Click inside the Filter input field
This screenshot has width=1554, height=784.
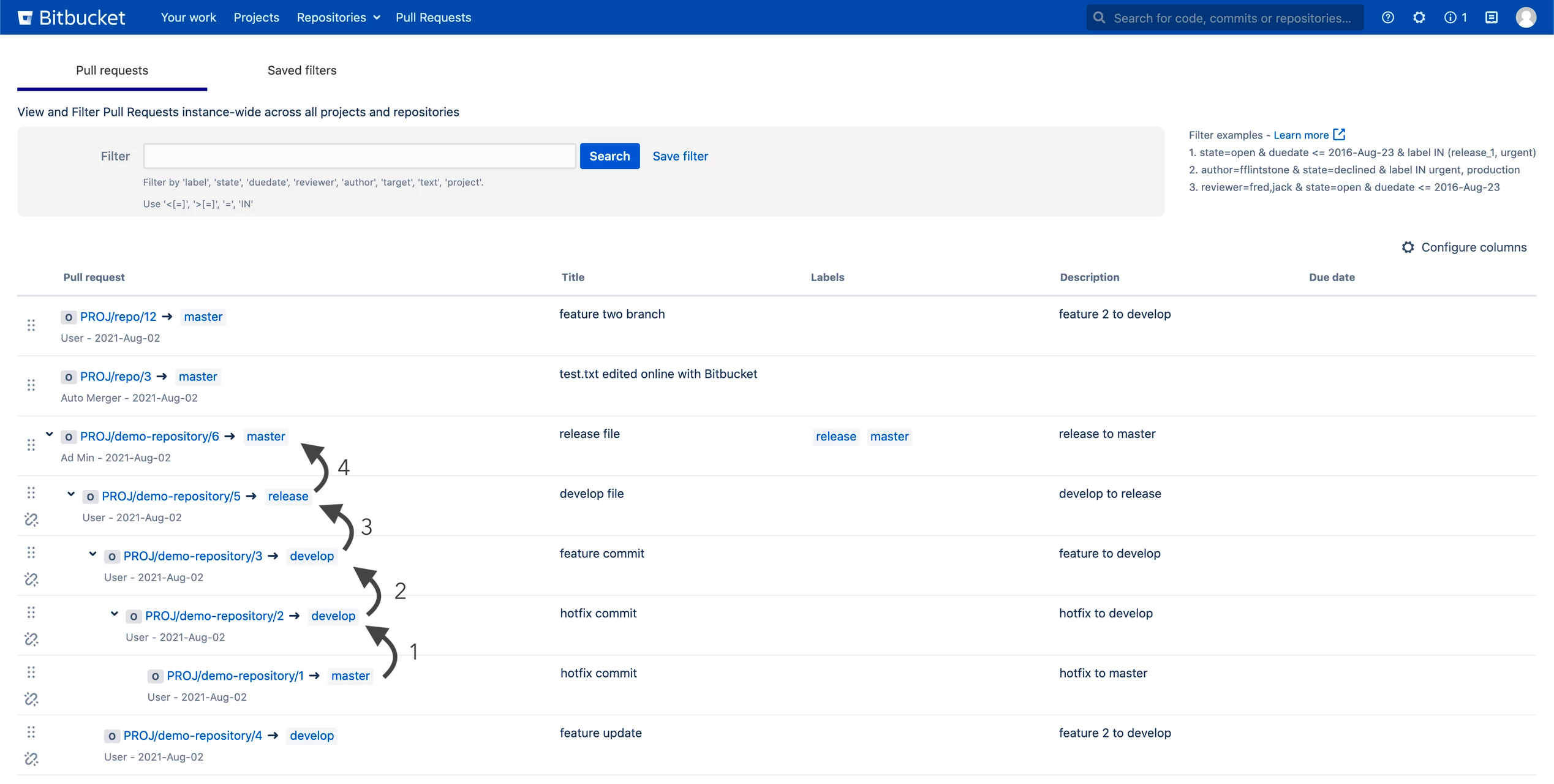point(359,156)
